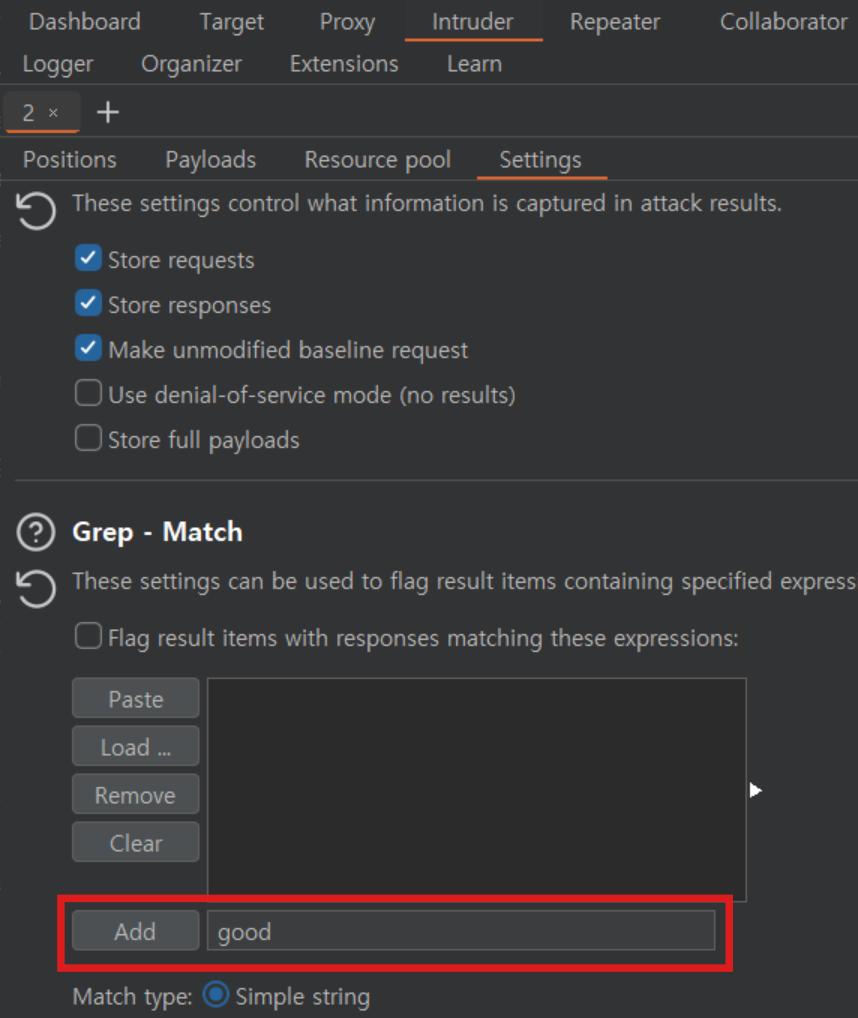The height and width of the screenshot is (1018, 858).
Task: Select Intruder attack tab 2
Action: click(29, 113)
